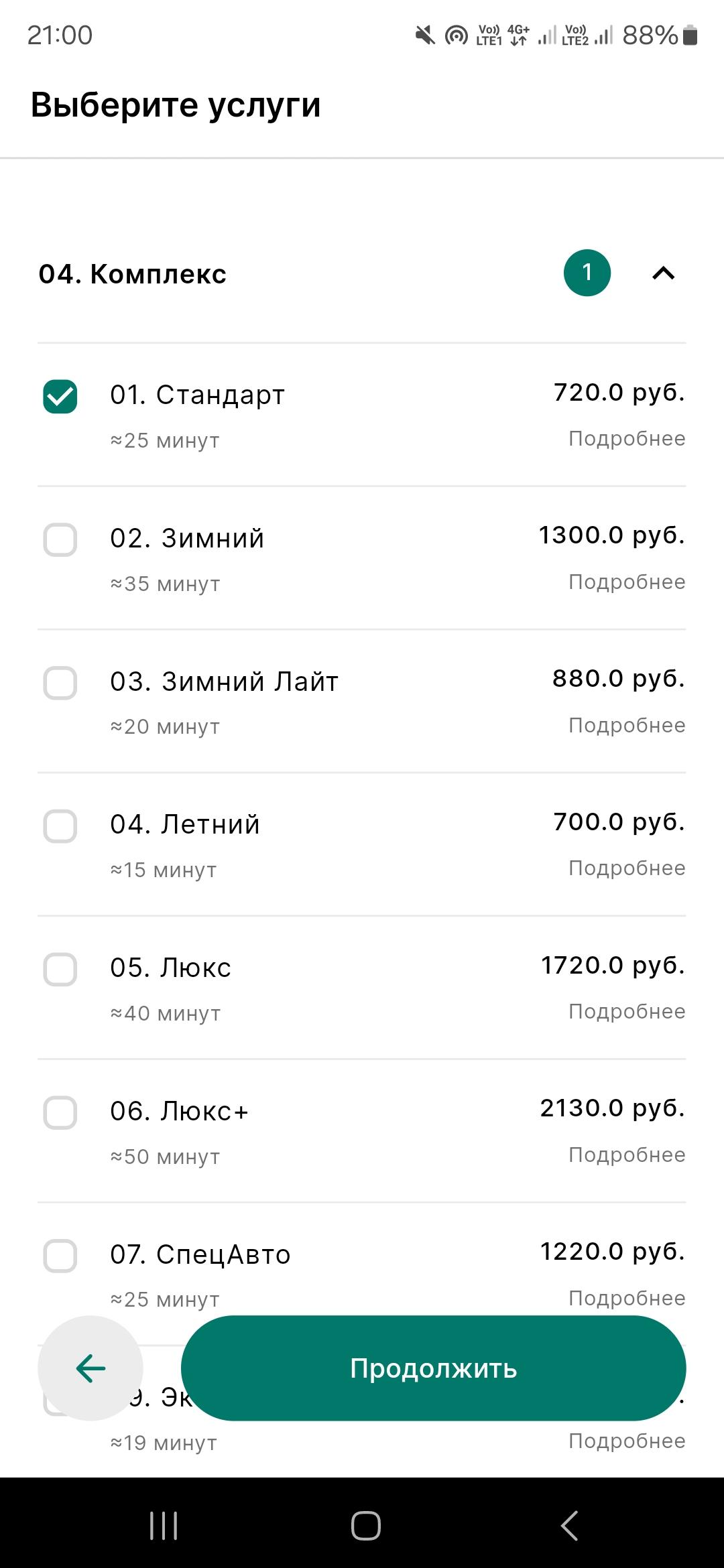
Task: Tap the green selected-count badge
Action: pyautogui.click(x=587, y=273)
